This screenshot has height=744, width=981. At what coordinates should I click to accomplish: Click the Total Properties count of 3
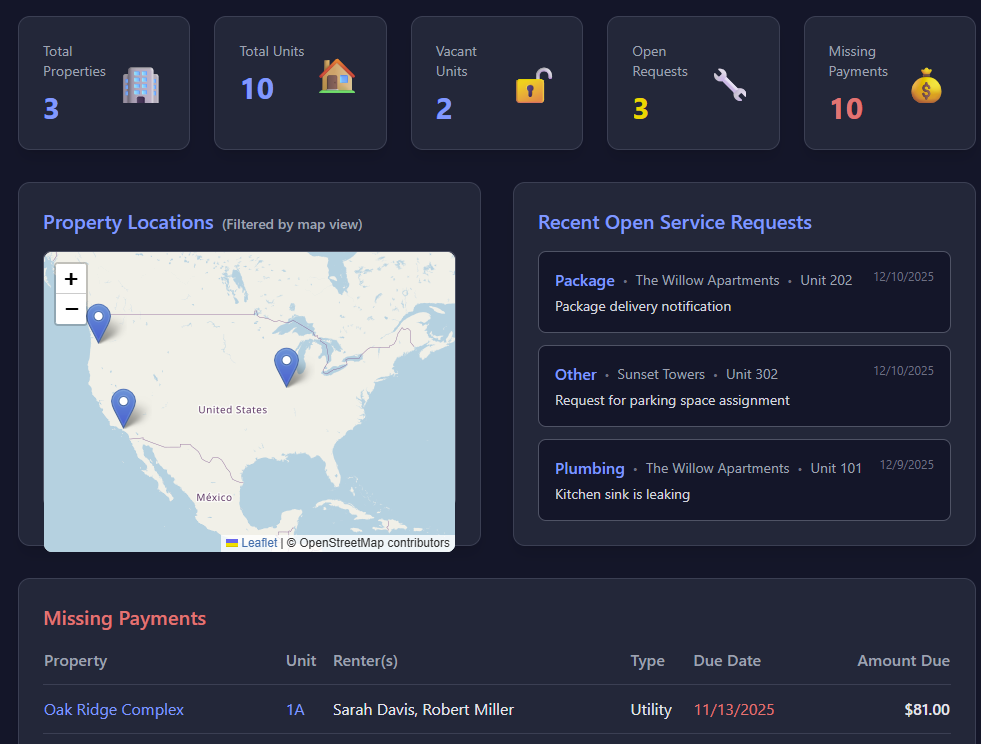pos(51,108)
